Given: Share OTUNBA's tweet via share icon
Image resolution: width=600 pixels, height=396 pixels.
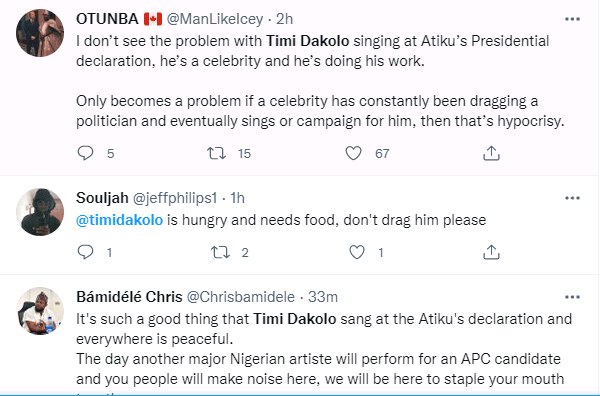Looking at the screenshot, I should pos(491,153).
